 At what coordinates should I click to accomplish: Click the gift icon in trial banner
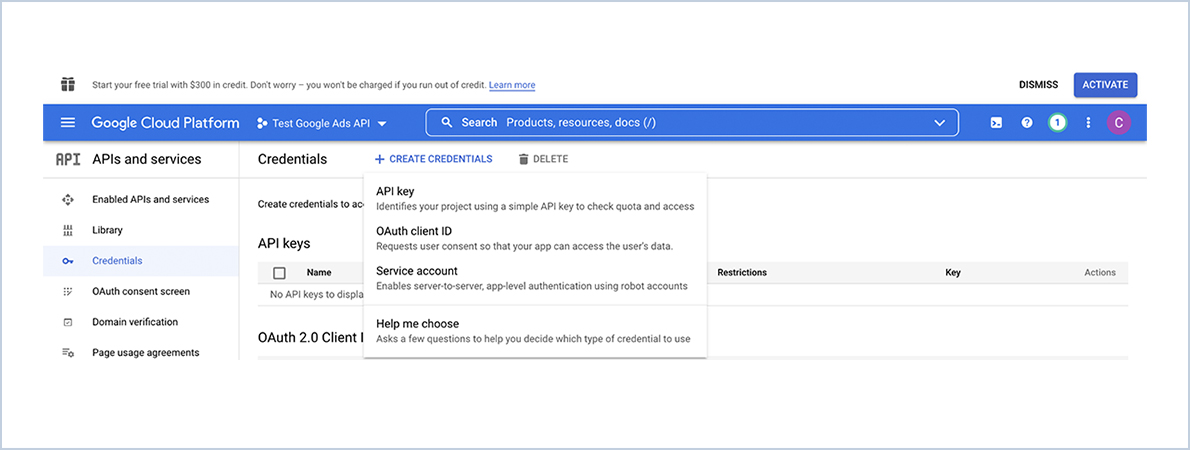68,84
